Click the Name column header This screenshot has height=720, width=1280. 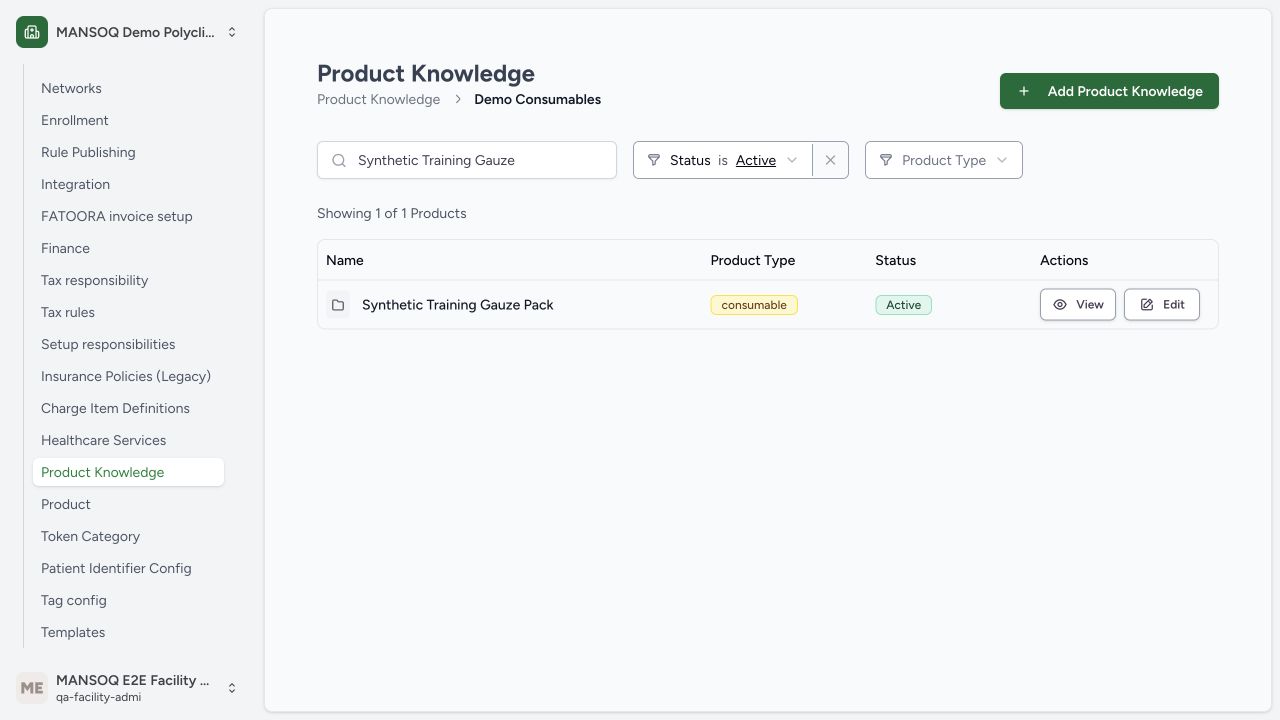[345, 260]
